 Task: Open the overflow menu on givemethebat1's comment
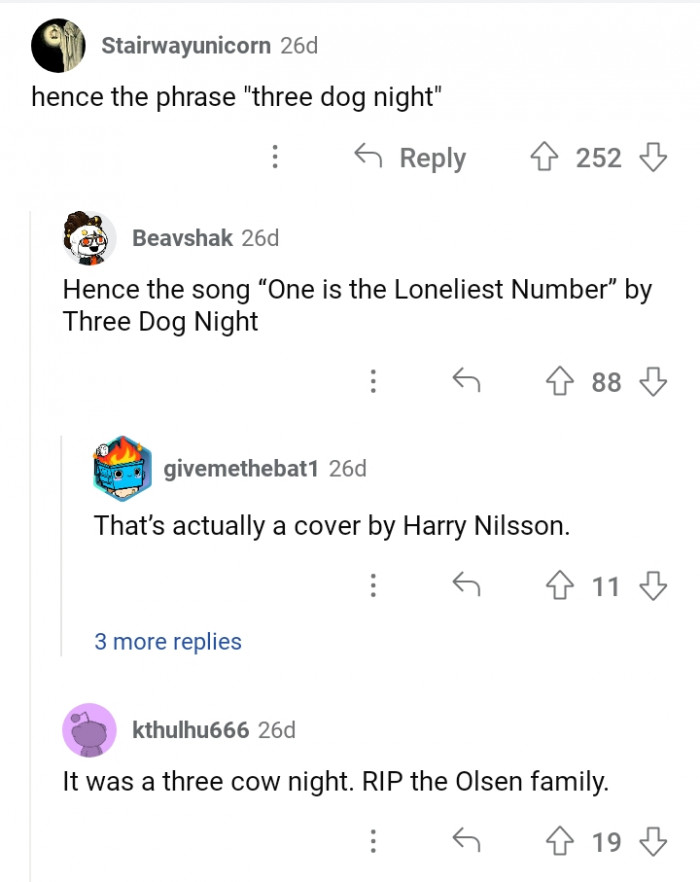373,587
